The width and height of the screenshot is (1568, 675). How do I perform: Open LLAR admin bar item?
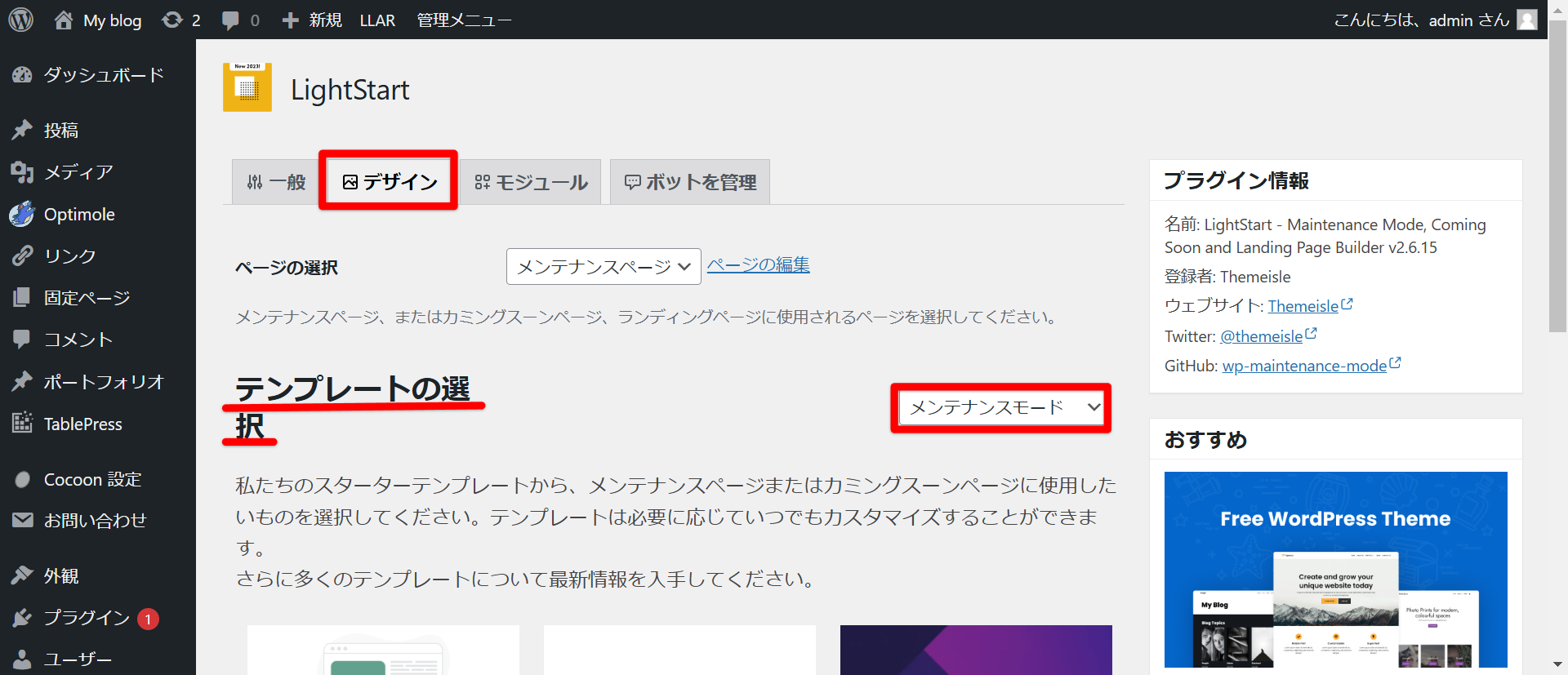[377, 20]
